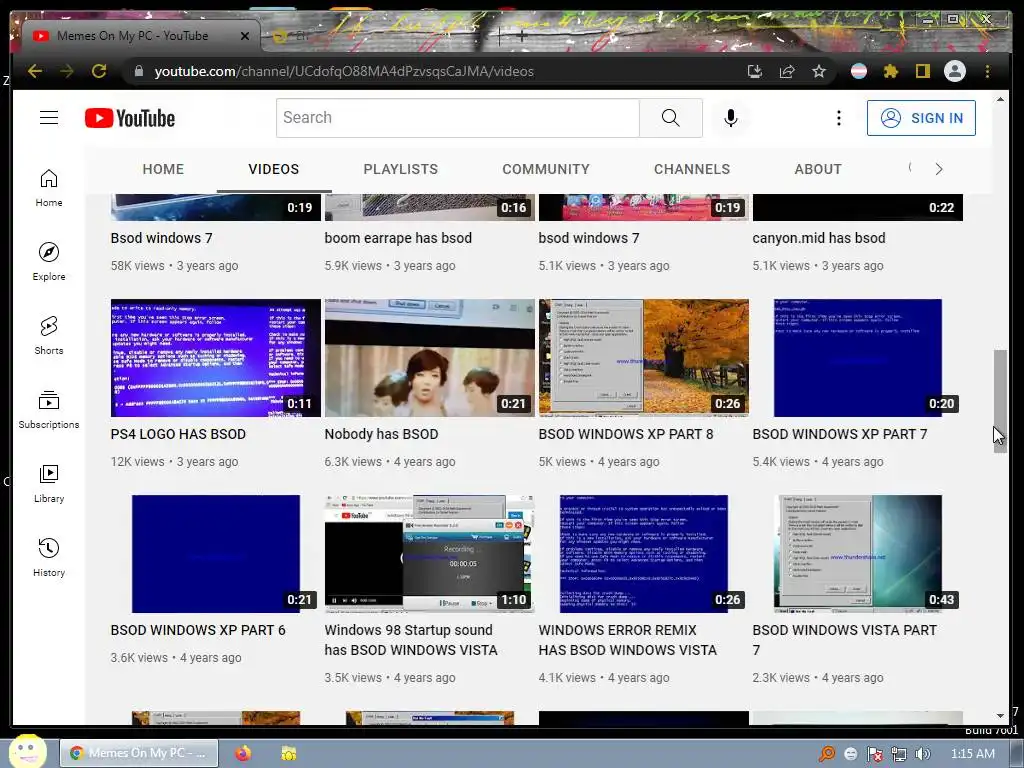Switch to the HOME channel tab
This screenshot has height=768, width=1024.
pyautogui.click(x=163, y=169)
